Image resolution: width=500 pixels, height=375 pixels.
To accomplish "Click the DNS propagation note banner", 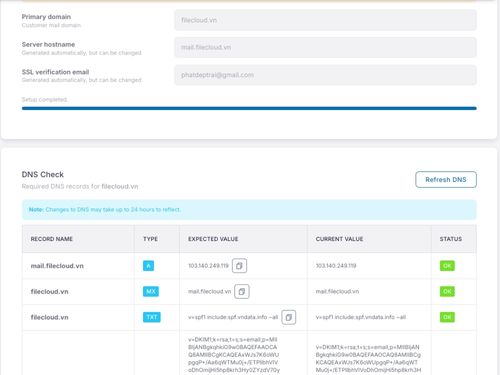I will click(x=249, y=210).
